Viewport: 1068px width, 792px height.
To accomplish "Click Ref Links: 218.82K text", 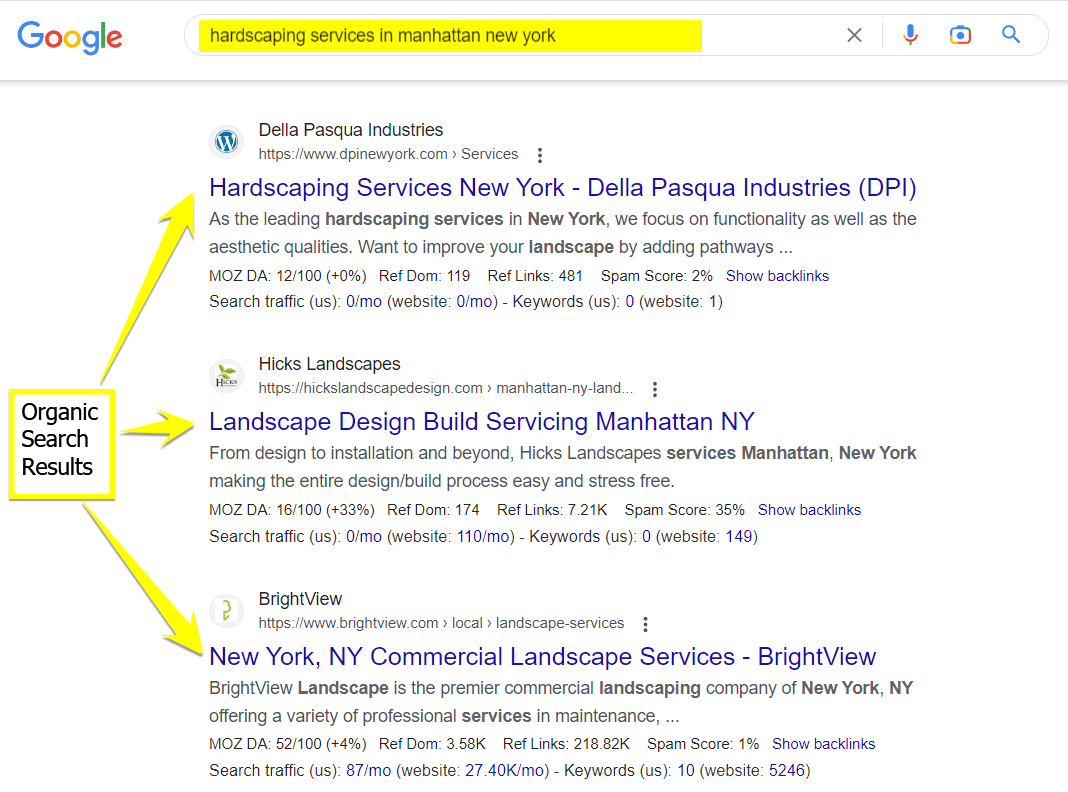I will [x=566, y=744].
